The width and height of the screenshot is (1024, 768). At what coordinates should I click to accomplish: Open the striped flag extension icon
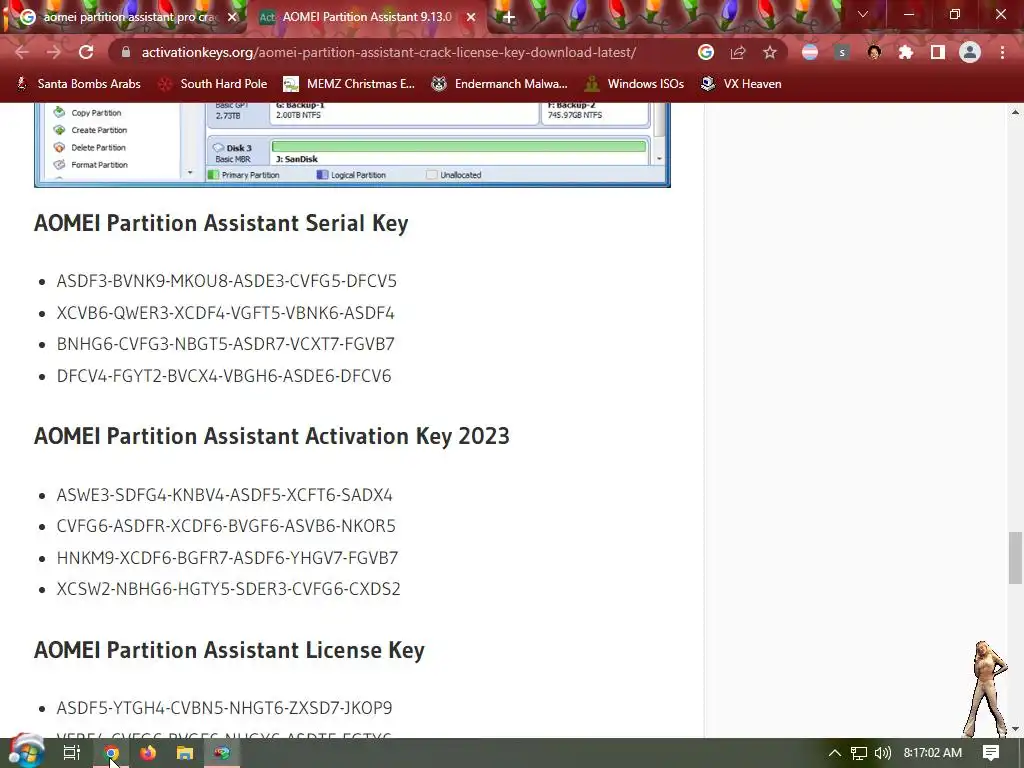(x=810, y=52)
